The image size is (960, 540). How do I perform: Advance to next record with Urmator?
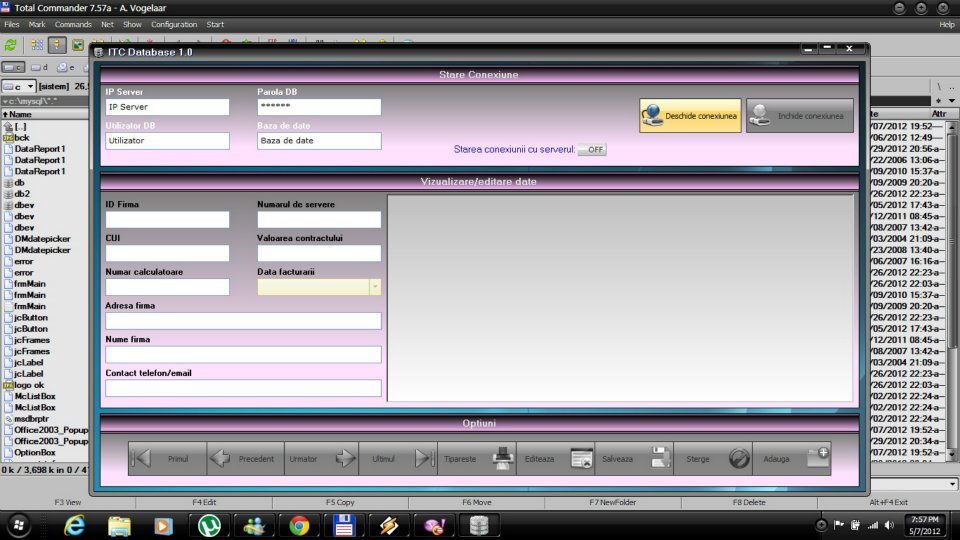[x=322, y=458]
